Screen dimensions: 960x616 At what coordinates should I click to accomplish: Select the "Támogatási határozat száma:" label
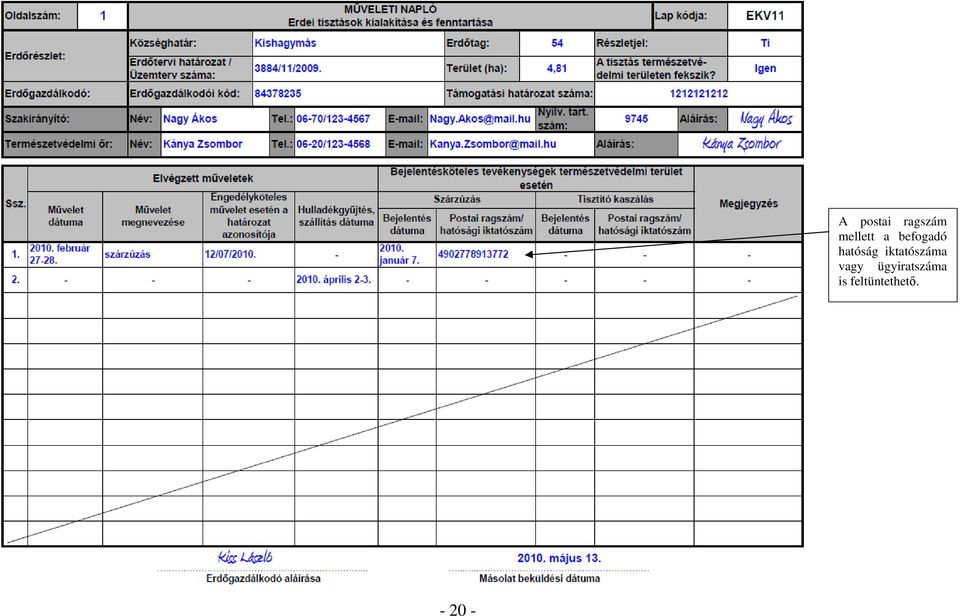point(520,94)
